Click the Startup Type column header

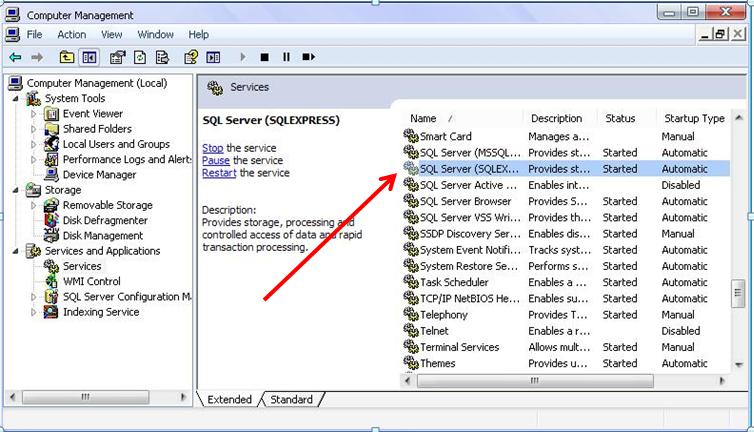(693, 118)
